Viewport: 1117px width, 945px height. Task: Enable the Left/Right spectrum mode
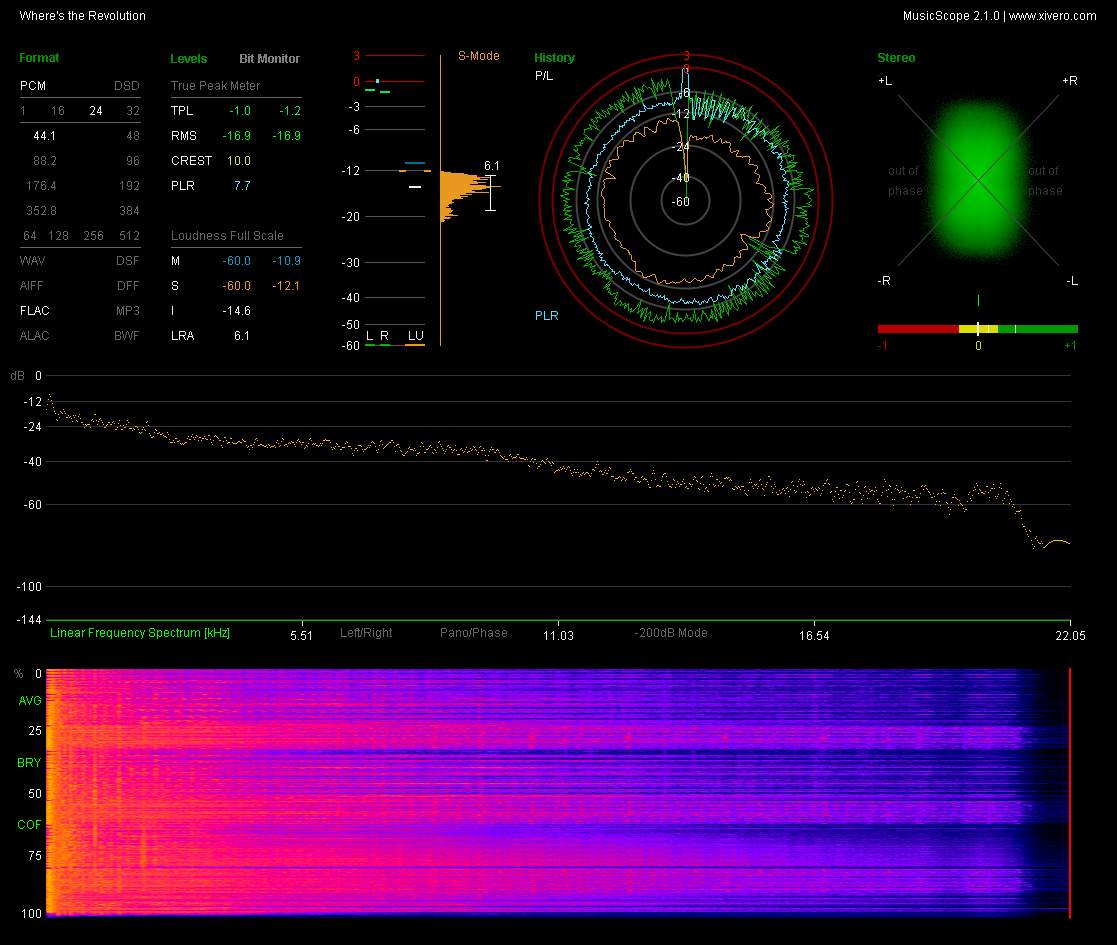pos(366,633)
